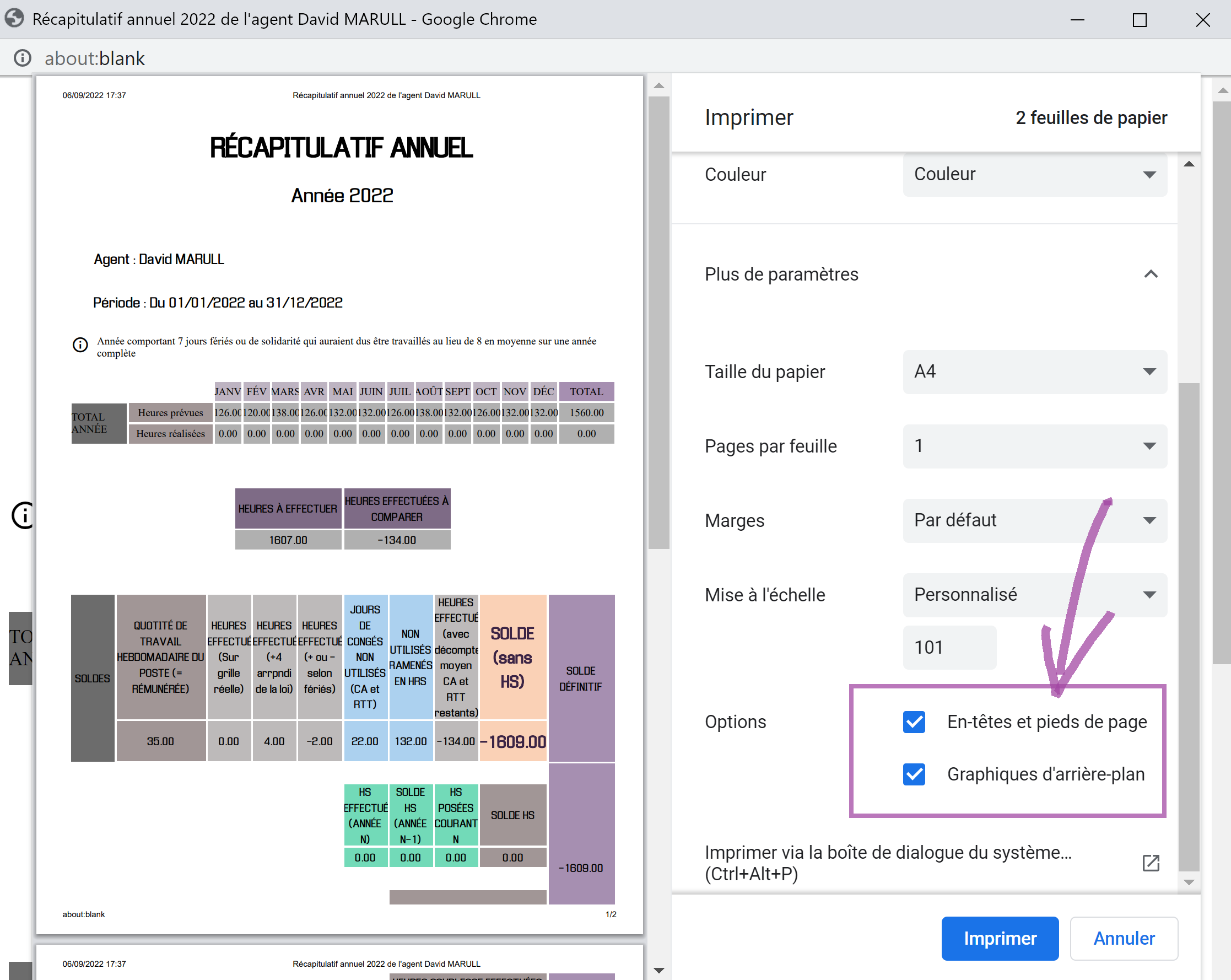
Task: Open the 'Mise à l'échelle' Personnalisé dropdown
Action: coord(1035,595)
